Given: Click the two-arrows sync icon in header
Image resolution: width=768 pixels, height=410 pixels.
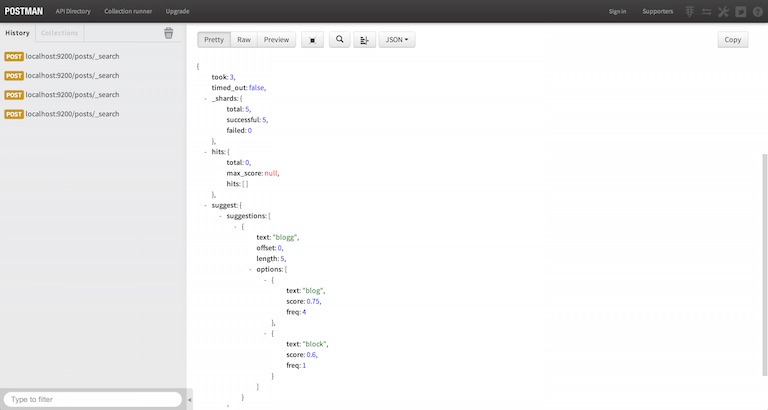Looking at the screenshot, I should 706,11.
